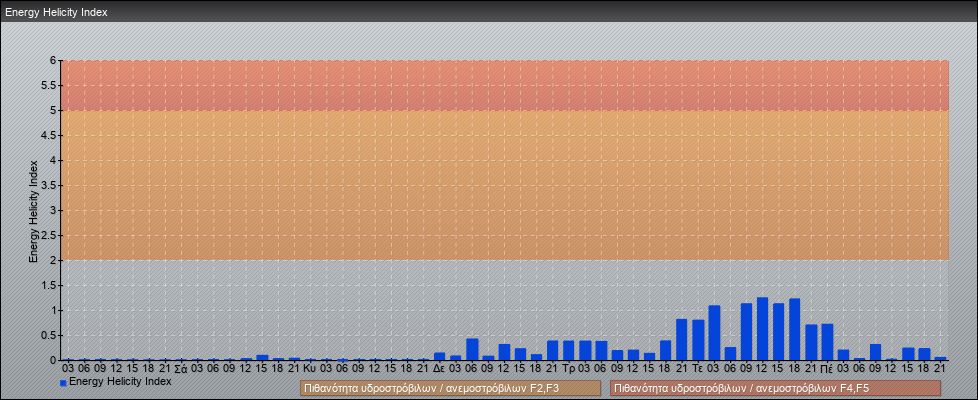
Task: Select the F4,F5 tornado probability legend box
Action: pos(775,388)
